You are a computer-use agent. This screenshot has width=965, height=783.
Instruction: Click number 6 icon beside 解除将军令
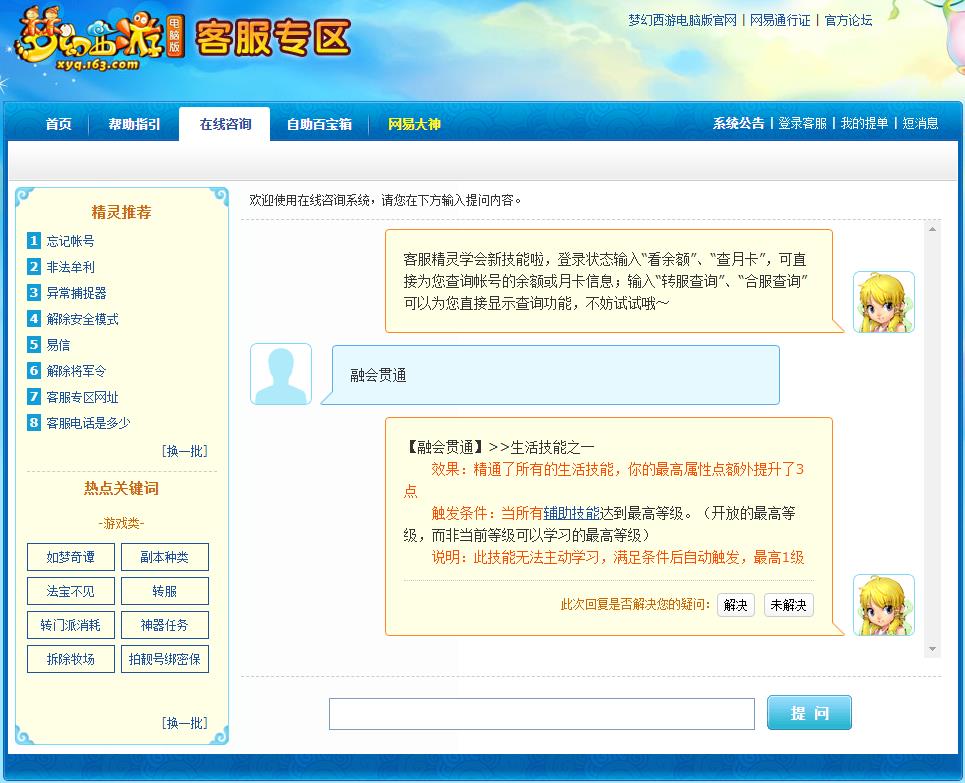point(34,371)
